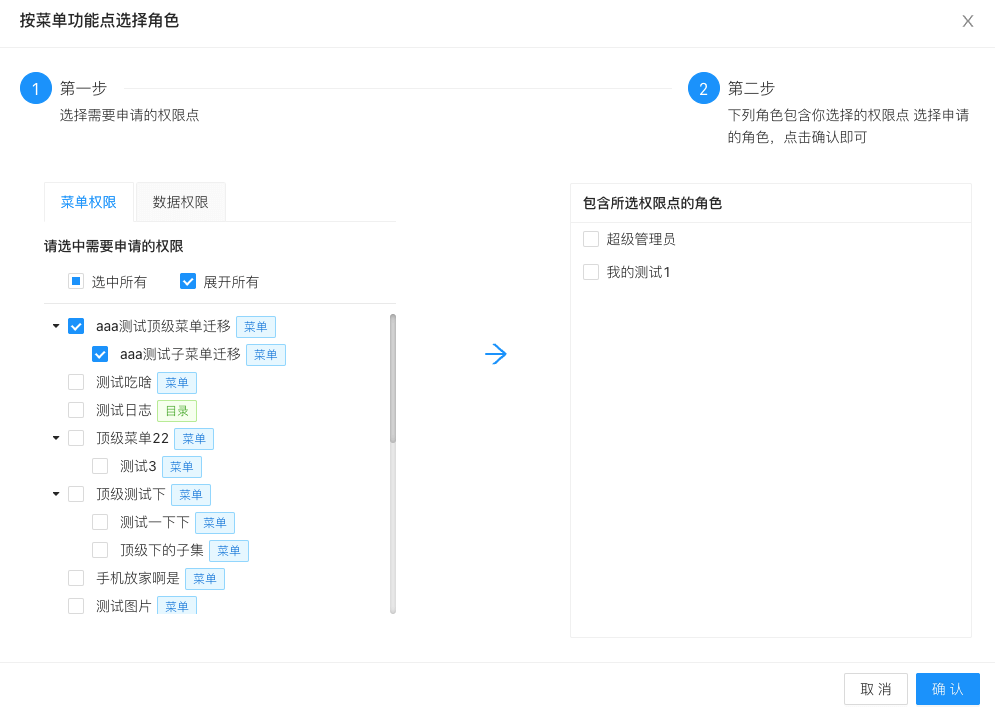The width and height of the screenshot is (995, 713).
Task: Click the blue transfer arrow icon
Action: 496,353
